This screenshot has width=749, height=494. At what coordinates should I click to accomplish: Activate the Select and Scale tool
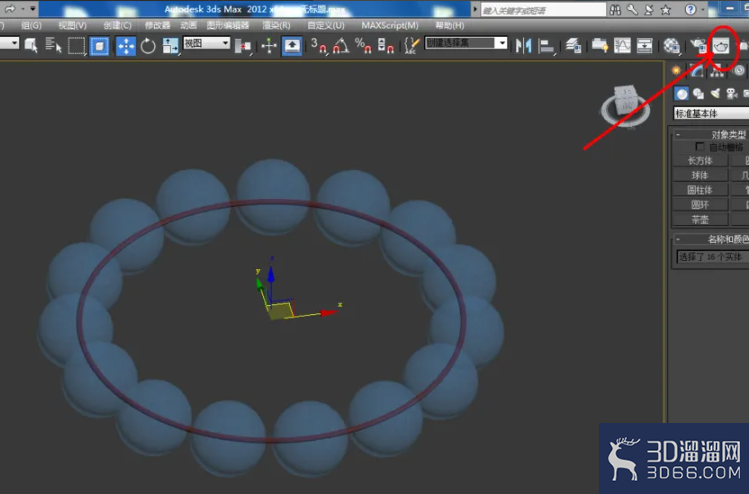170,46
